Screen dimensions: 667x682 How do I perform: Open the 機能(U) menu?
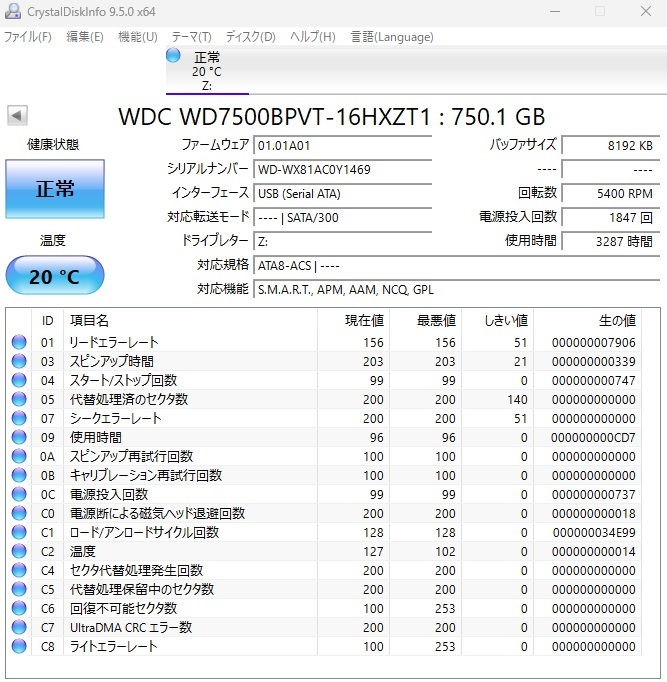click(x=138, y=37)
